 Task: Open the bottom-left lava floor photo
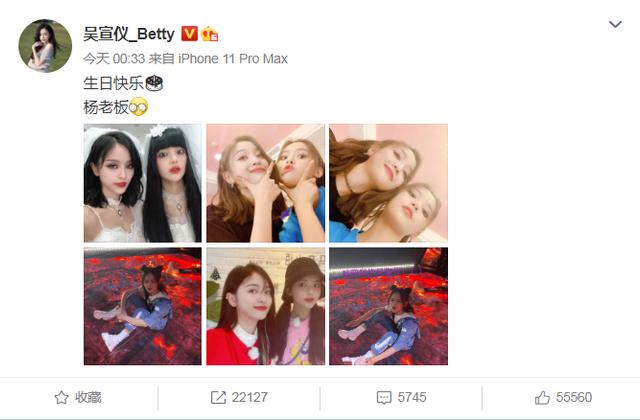[x=142, y=306]
